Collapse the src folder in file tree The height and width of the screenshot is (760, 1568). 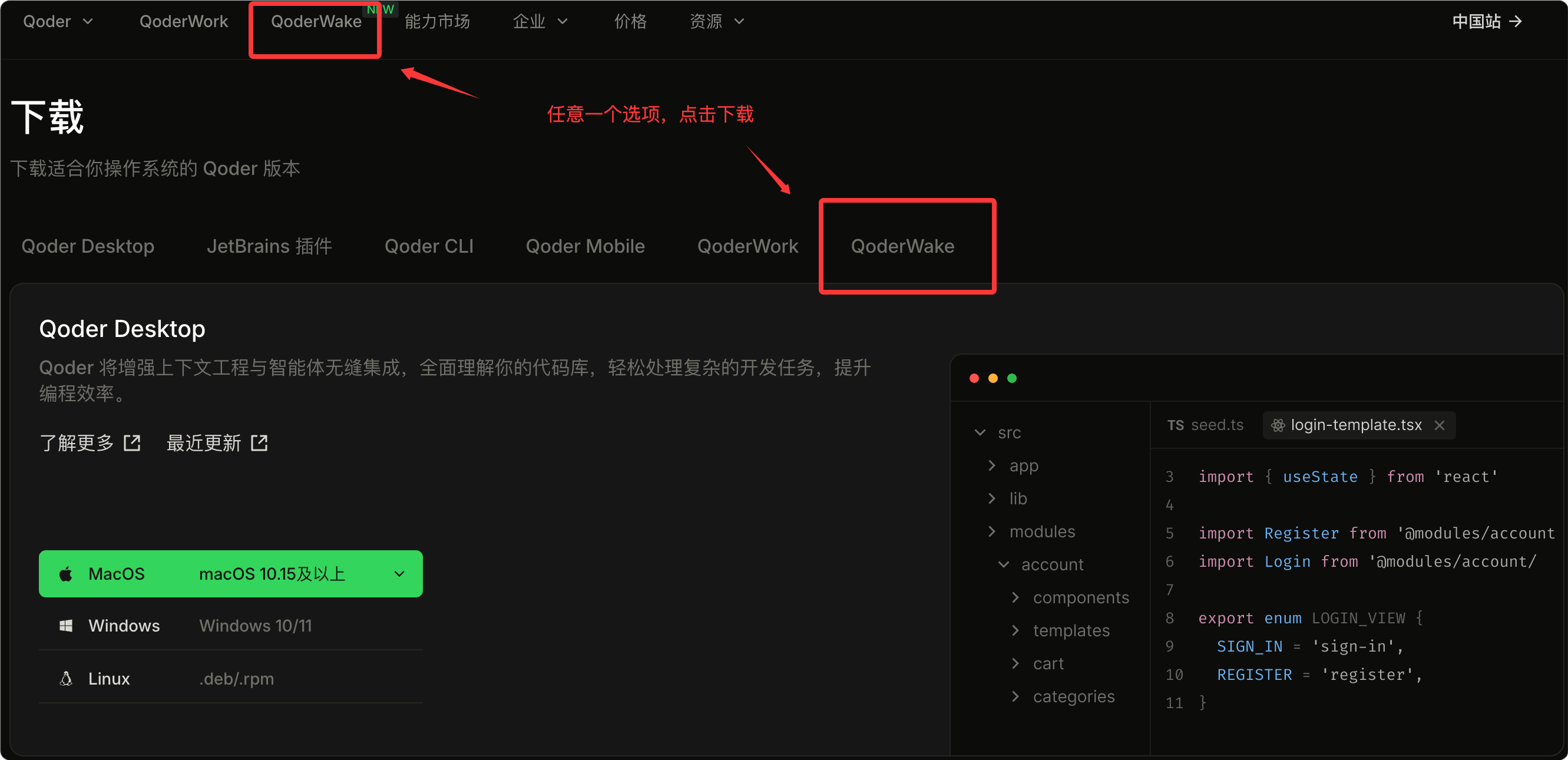point(980,432)
